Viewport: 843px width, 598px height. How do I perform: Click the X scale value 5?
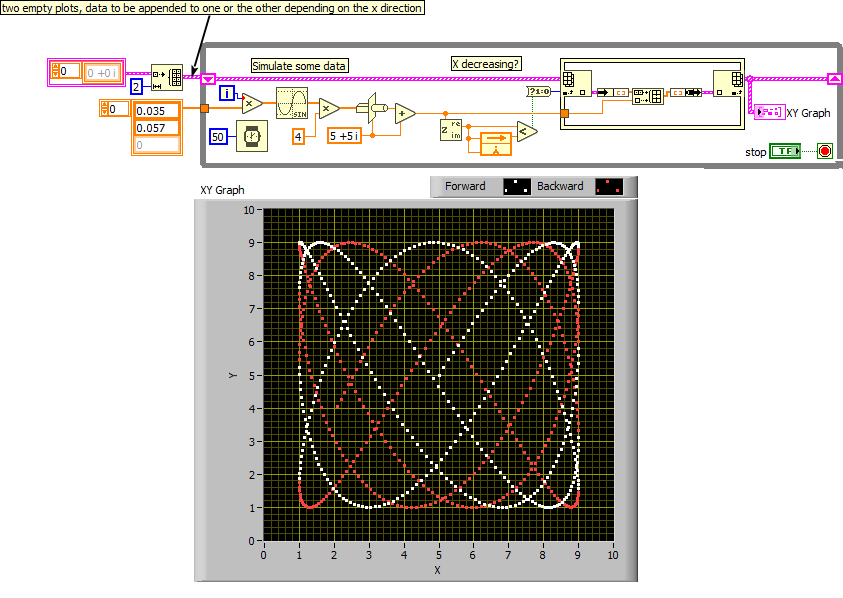(439, 555)
